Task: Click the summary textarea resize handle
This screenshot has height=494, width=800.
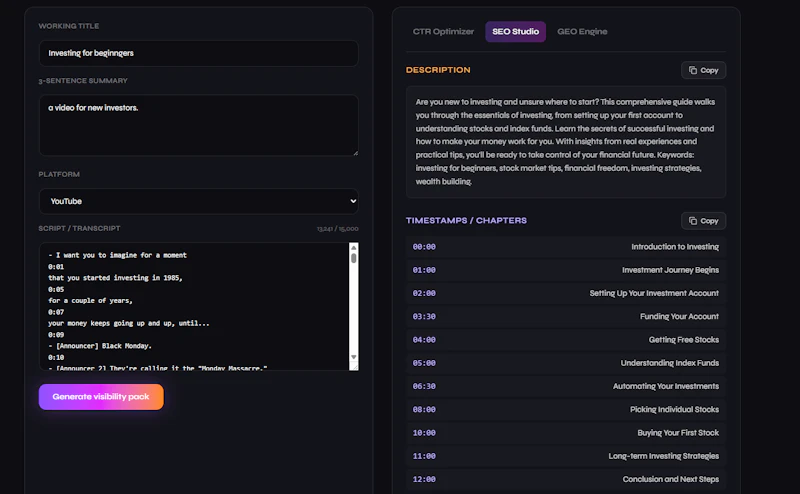Action: tap(355, 153)
